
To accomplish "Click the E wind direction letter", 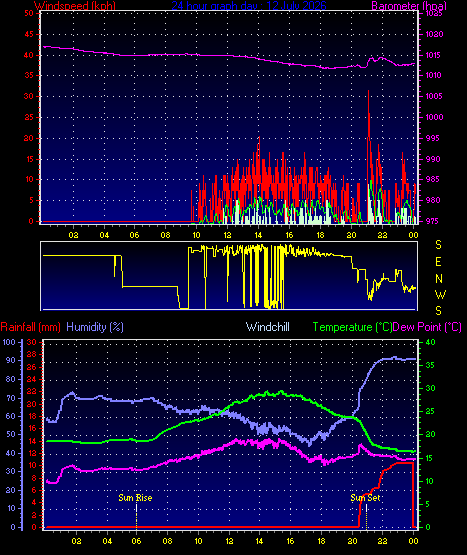I will pyautogui.click(x=438, y=262).
